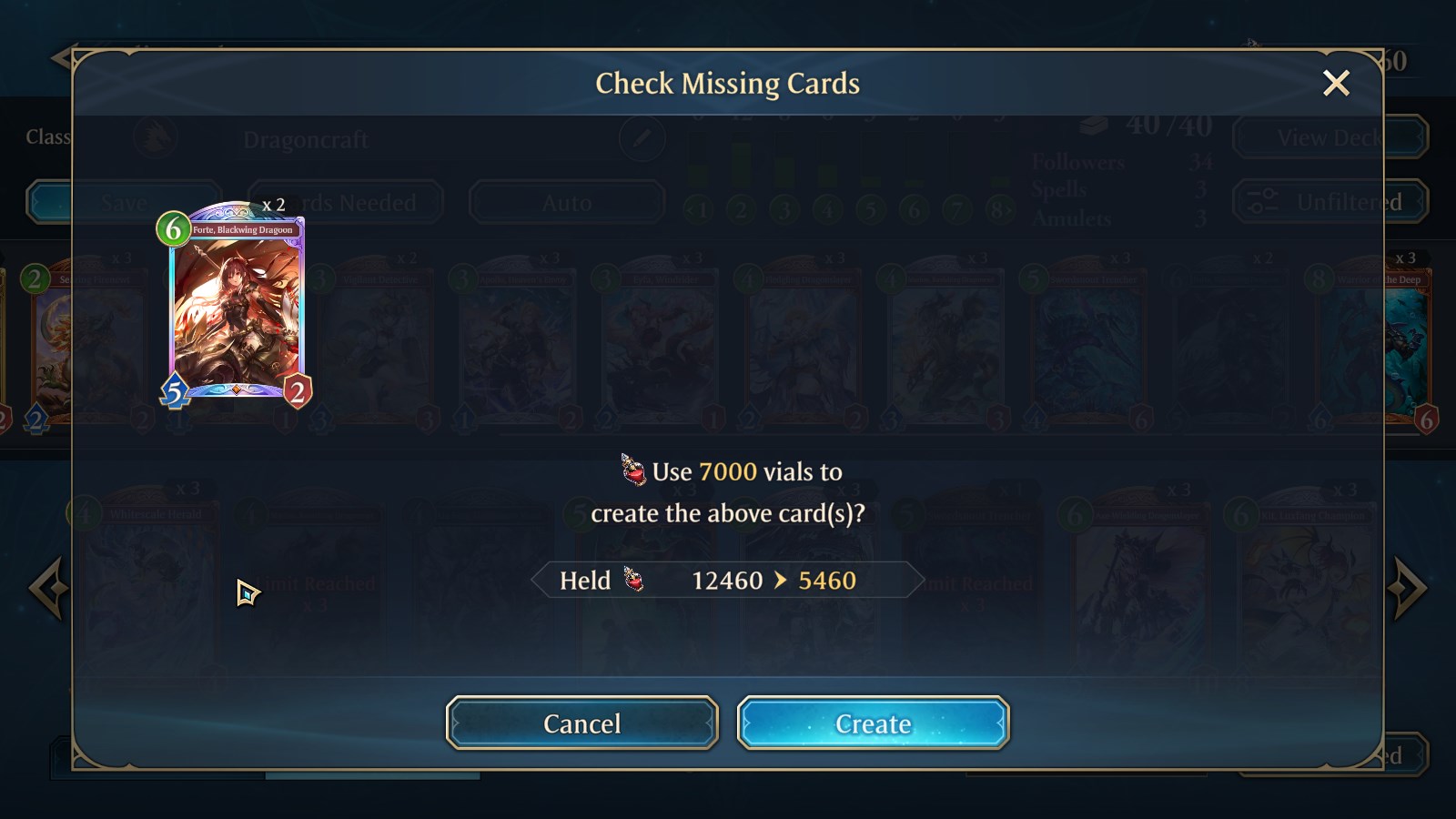Click the Create button
The width and height of the screenshot is (1456, 819).
pyautogui.click(x=873, y=723)
